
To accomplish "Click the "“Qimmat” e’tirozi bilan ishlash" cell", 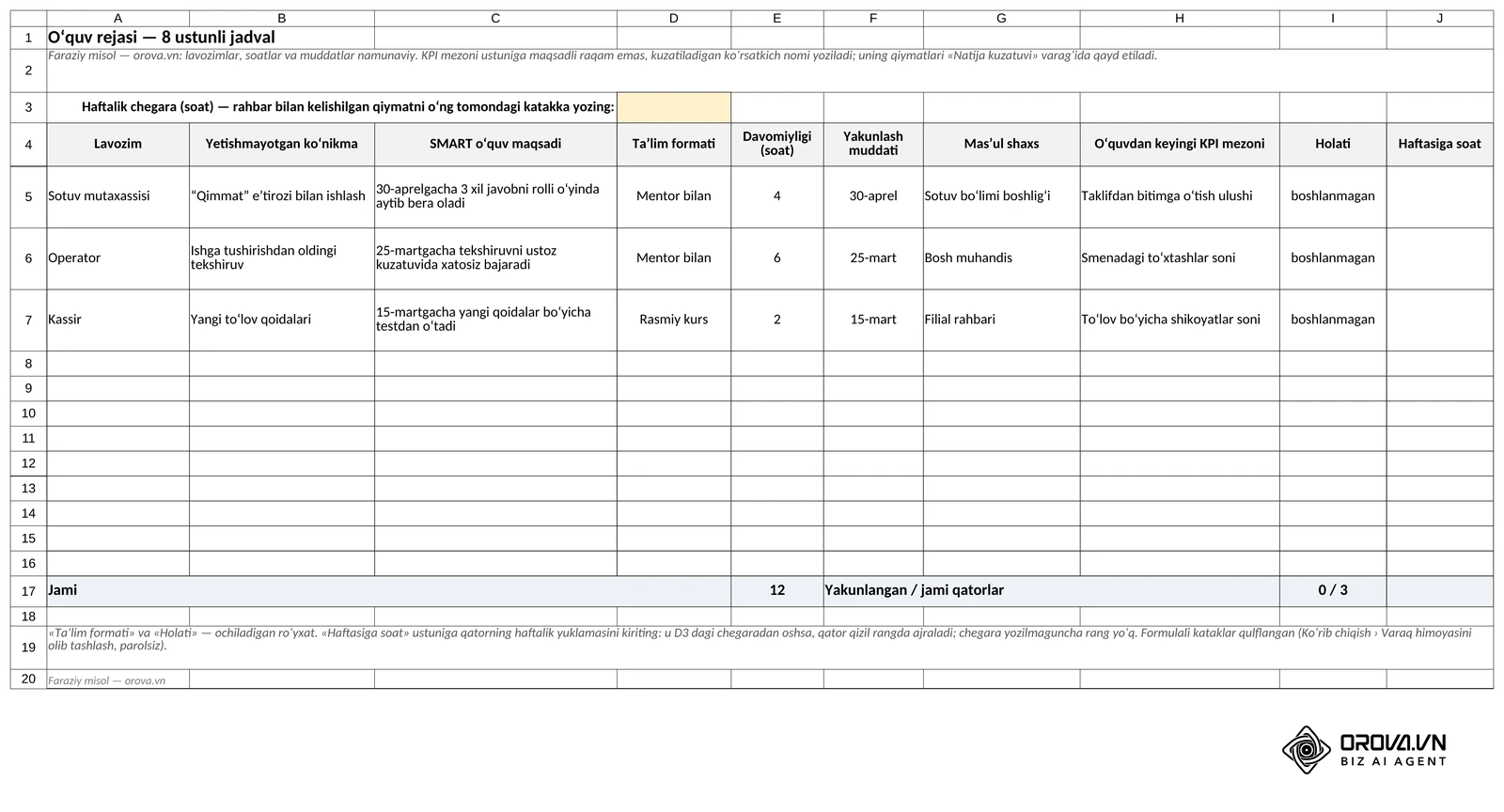I will pos(281,196).
